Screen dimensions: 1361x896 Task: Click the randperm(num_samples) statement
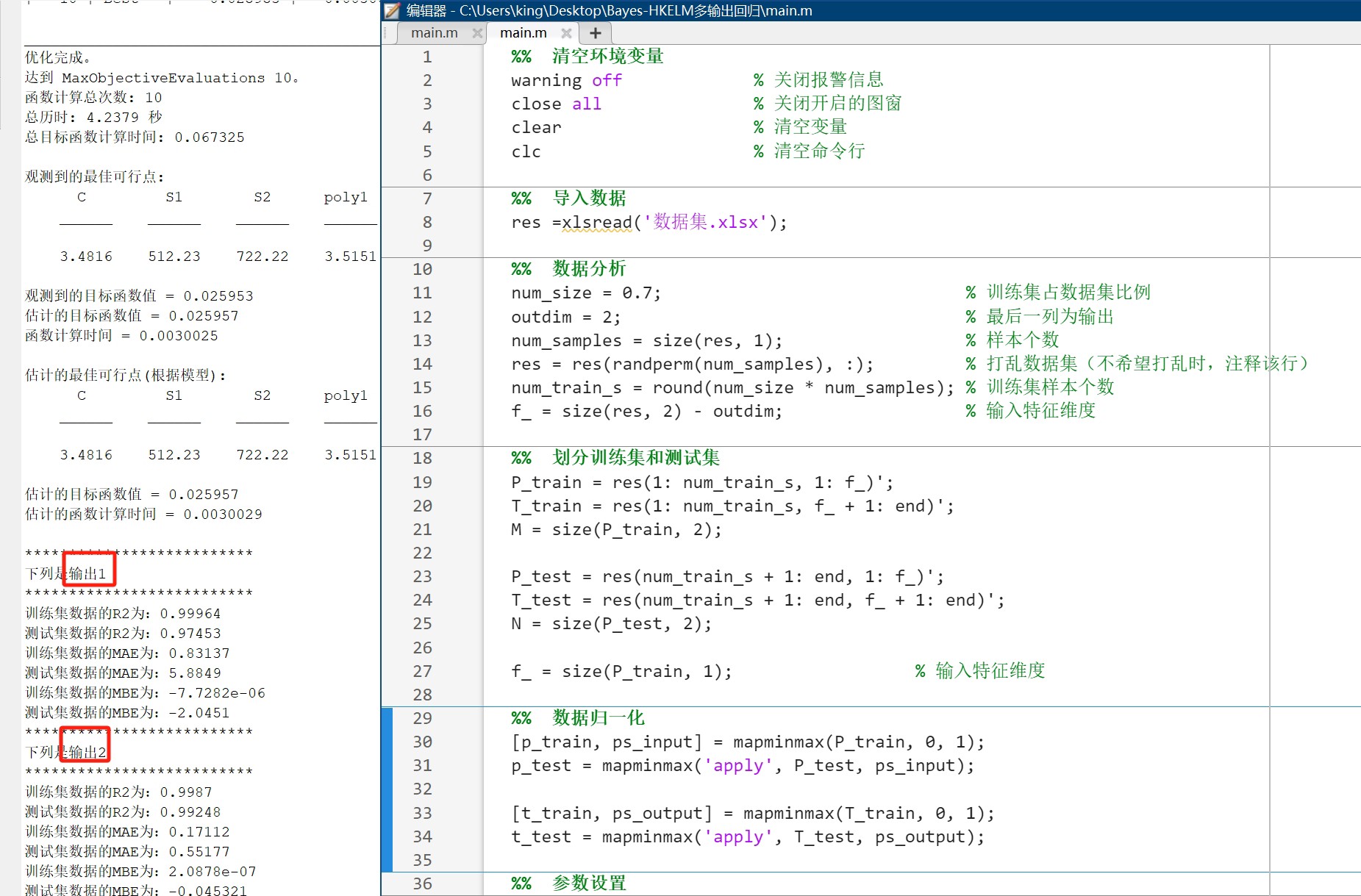[692, 364]
